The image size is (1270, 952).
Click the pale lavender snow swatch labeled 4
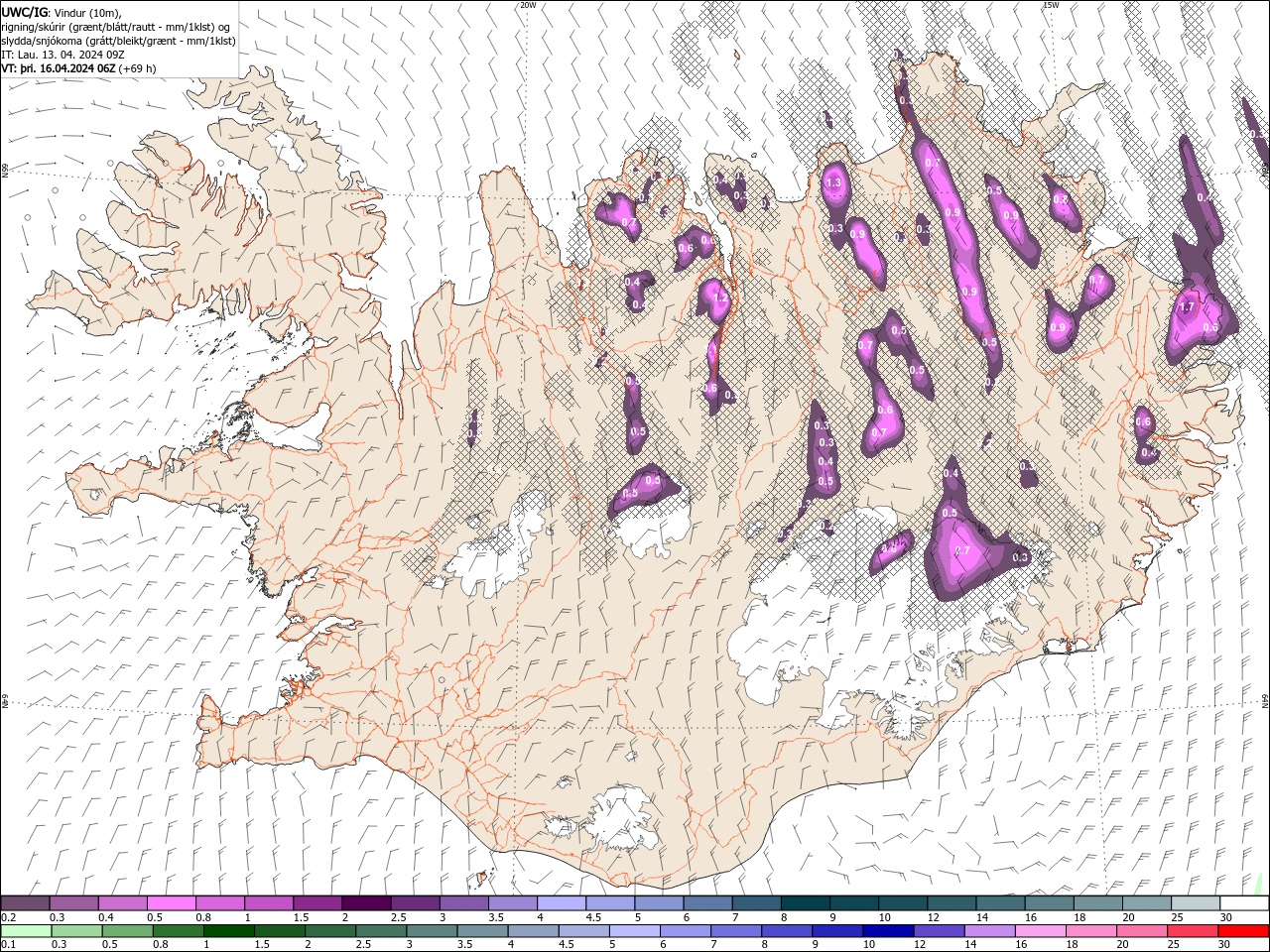coord(562,903)
